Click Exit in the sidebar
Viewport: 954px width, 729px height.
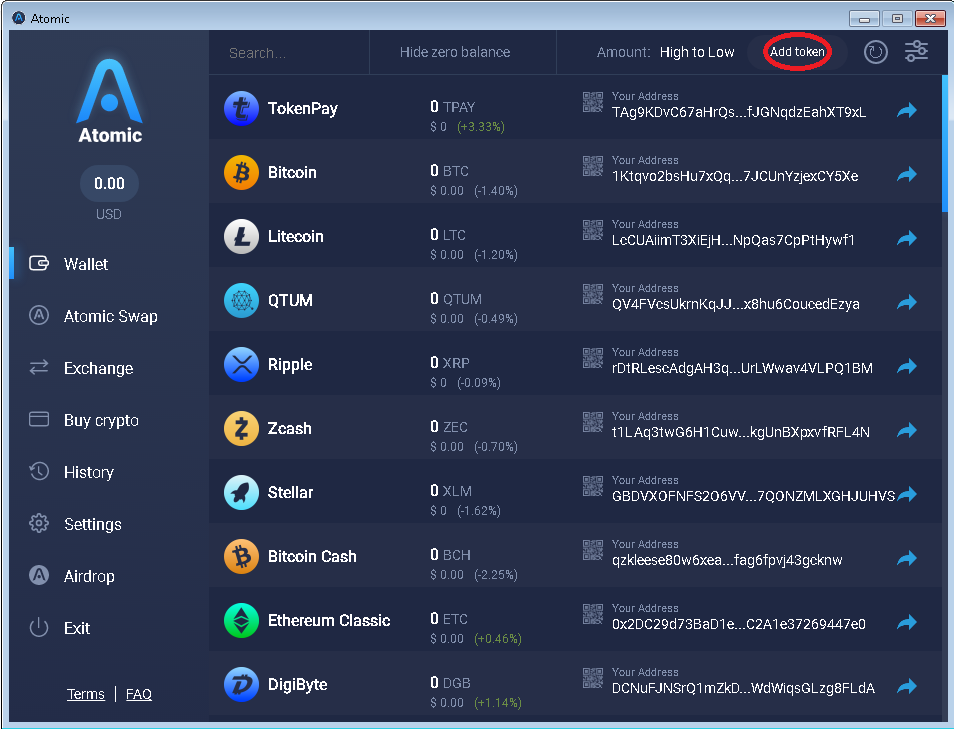click(77, 628)
